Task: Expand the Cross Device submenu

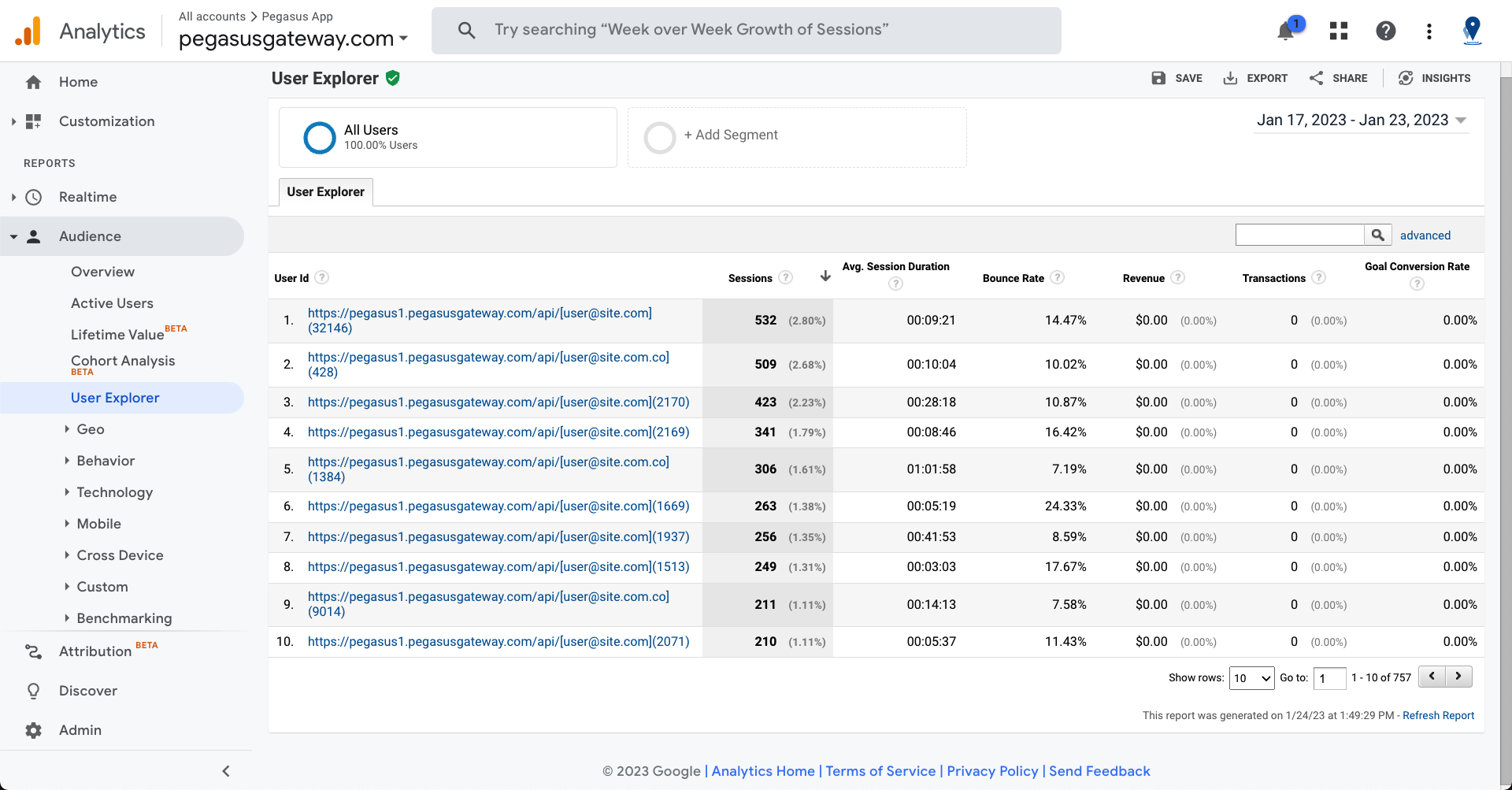Action: 67,555
